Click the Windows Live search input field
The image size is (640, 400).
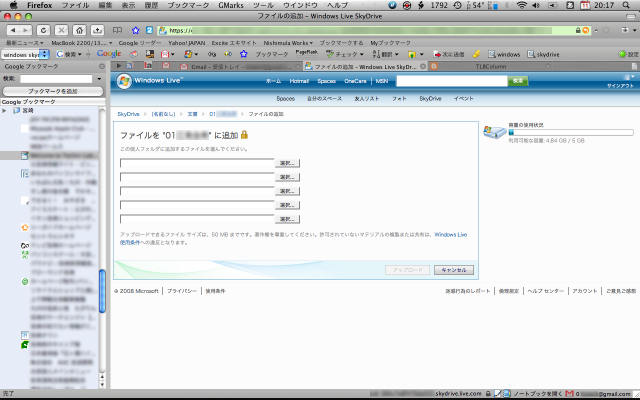452,81
